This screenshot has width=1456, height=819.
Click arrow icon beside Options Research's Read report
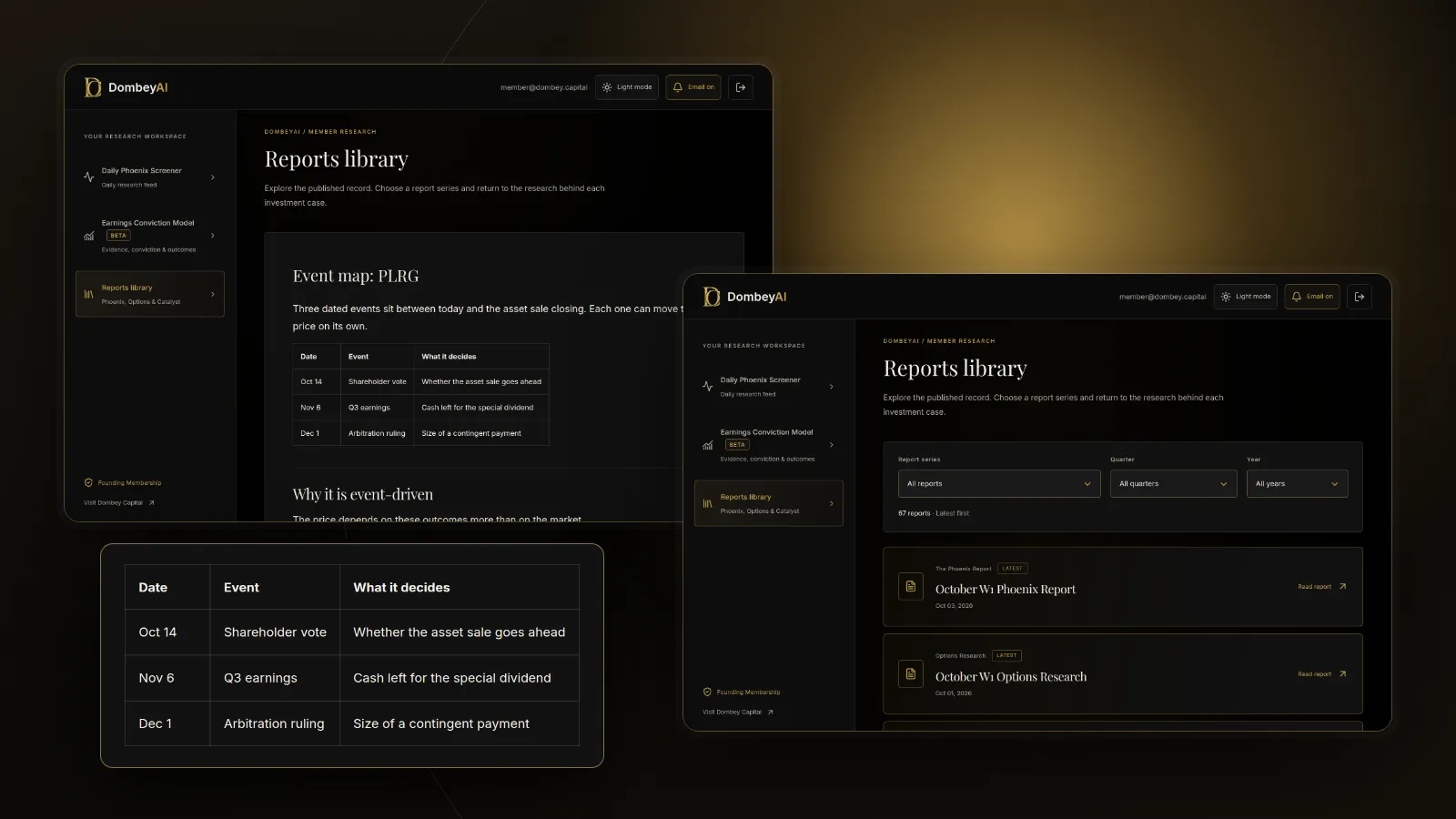[1342, 673]
